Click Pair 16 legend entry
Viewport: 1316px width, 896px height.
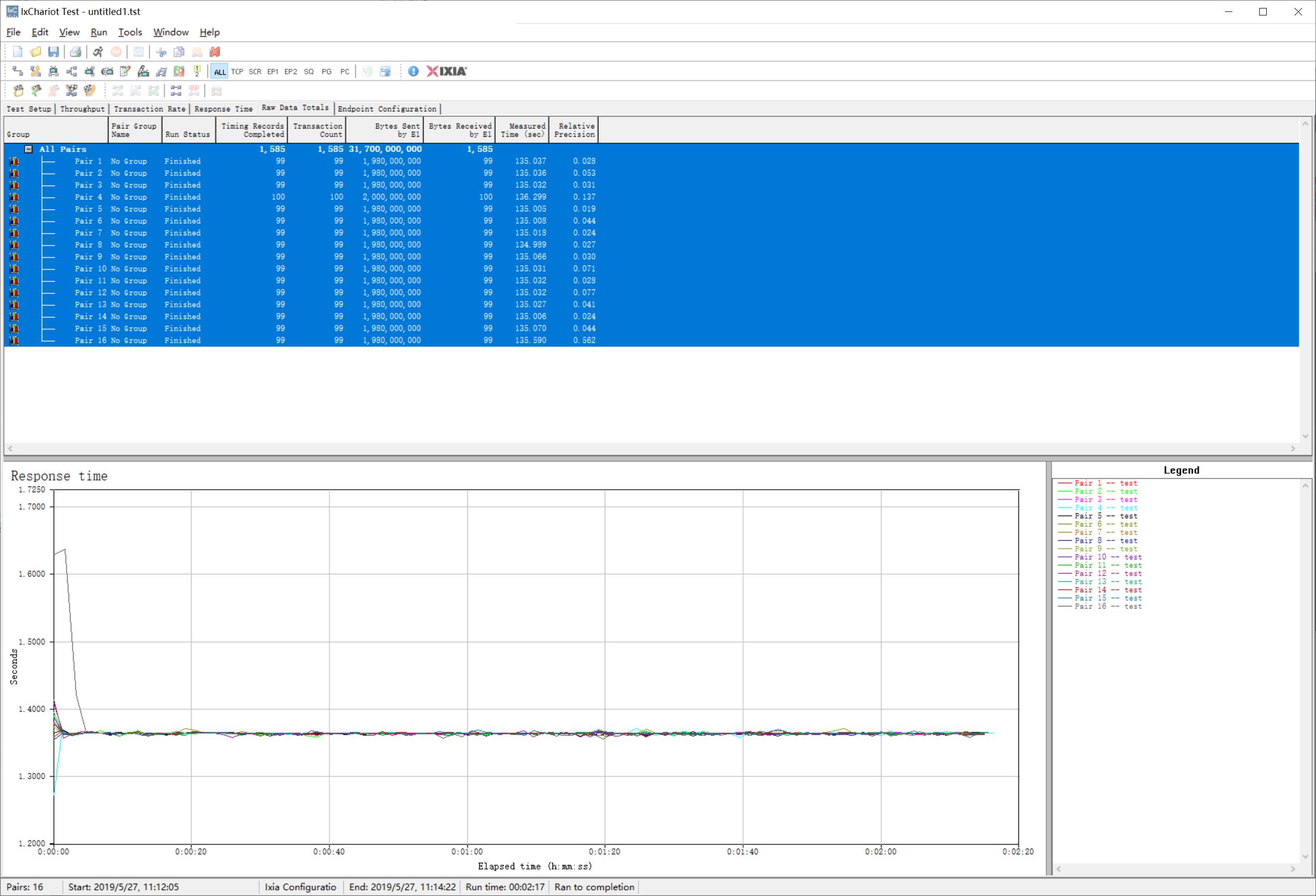(x=1107, y=606)
